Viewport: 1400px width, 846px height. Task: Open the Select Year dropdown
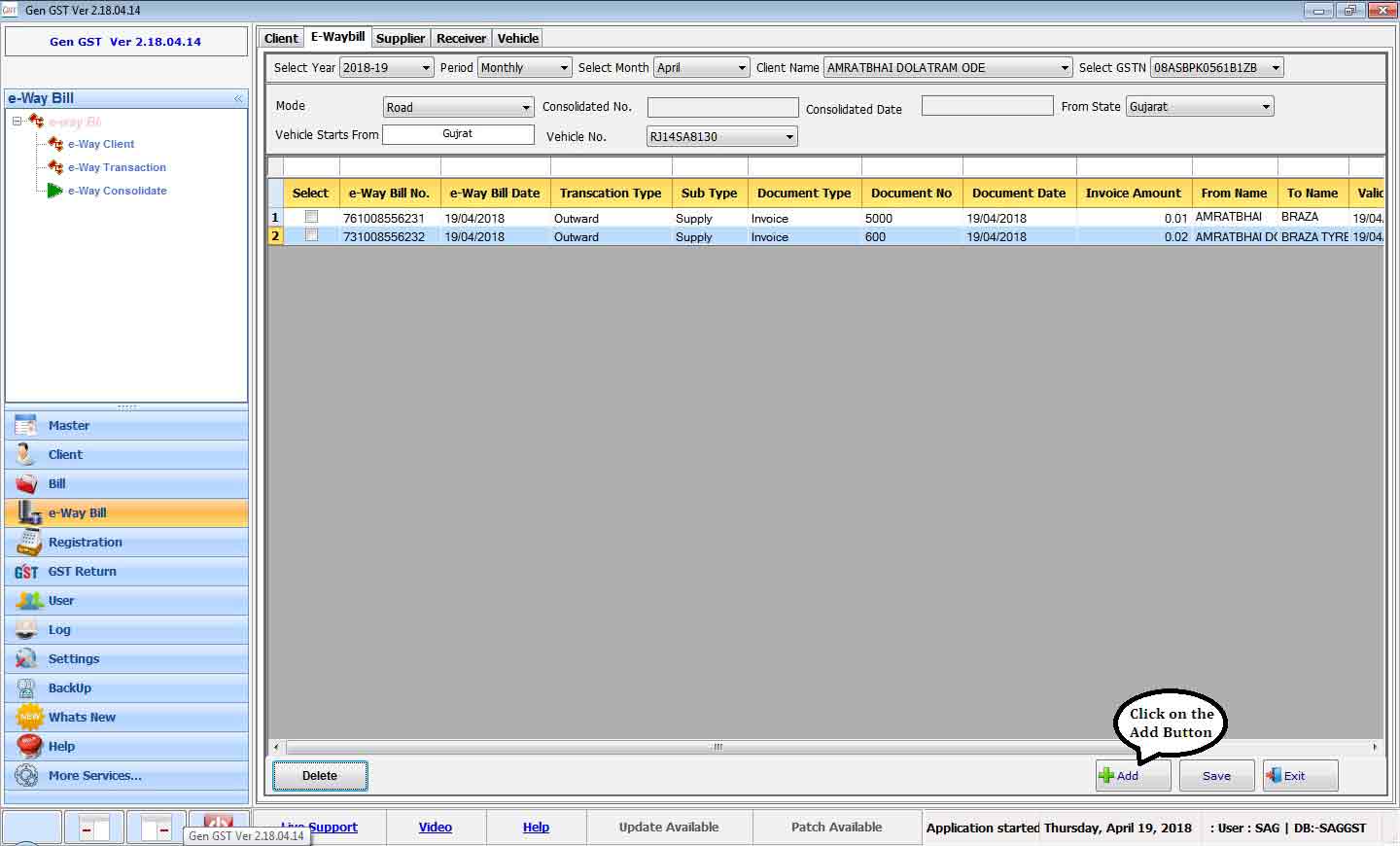coord(426,68)
